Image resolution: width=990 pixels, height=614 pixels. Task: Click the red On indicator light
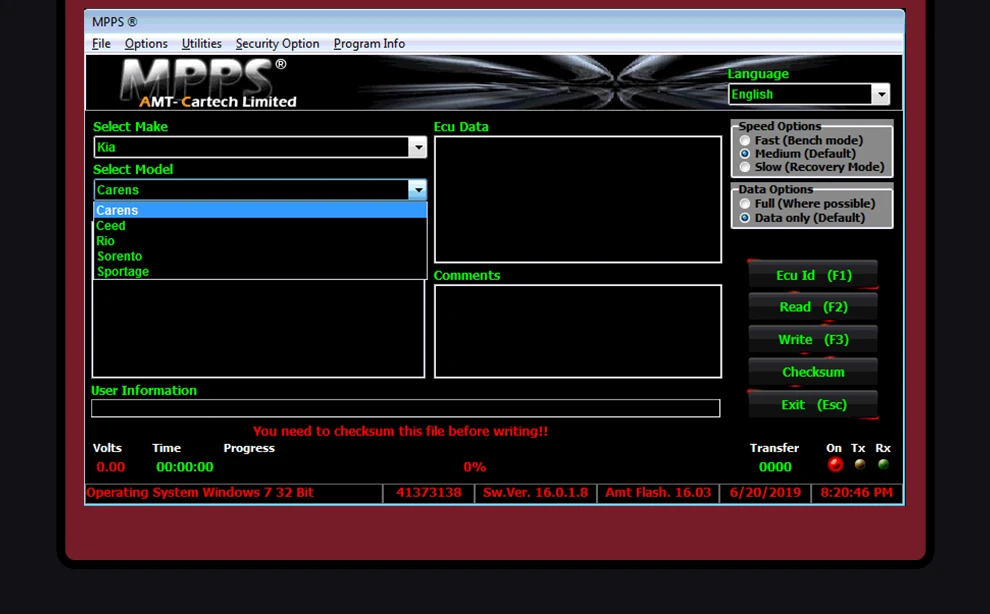point(835,465)
